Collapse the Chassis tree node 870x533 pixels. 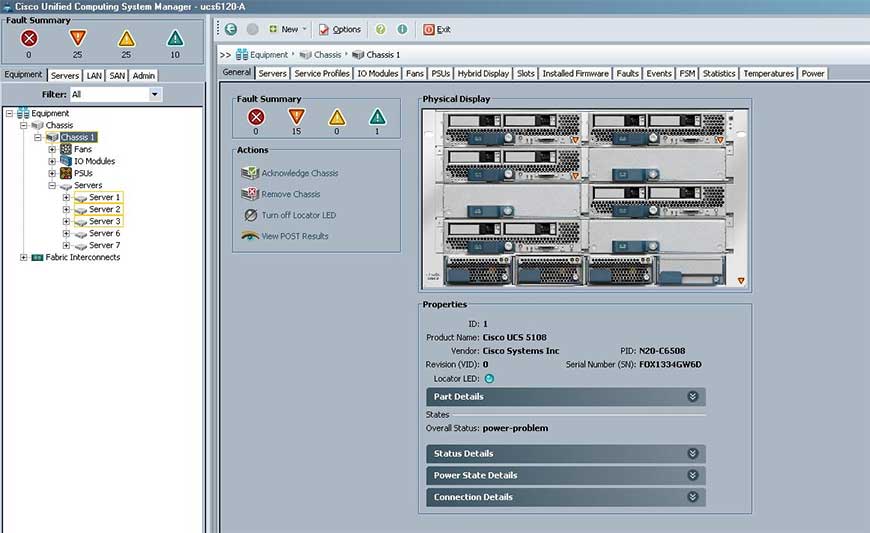coord(24,125)
